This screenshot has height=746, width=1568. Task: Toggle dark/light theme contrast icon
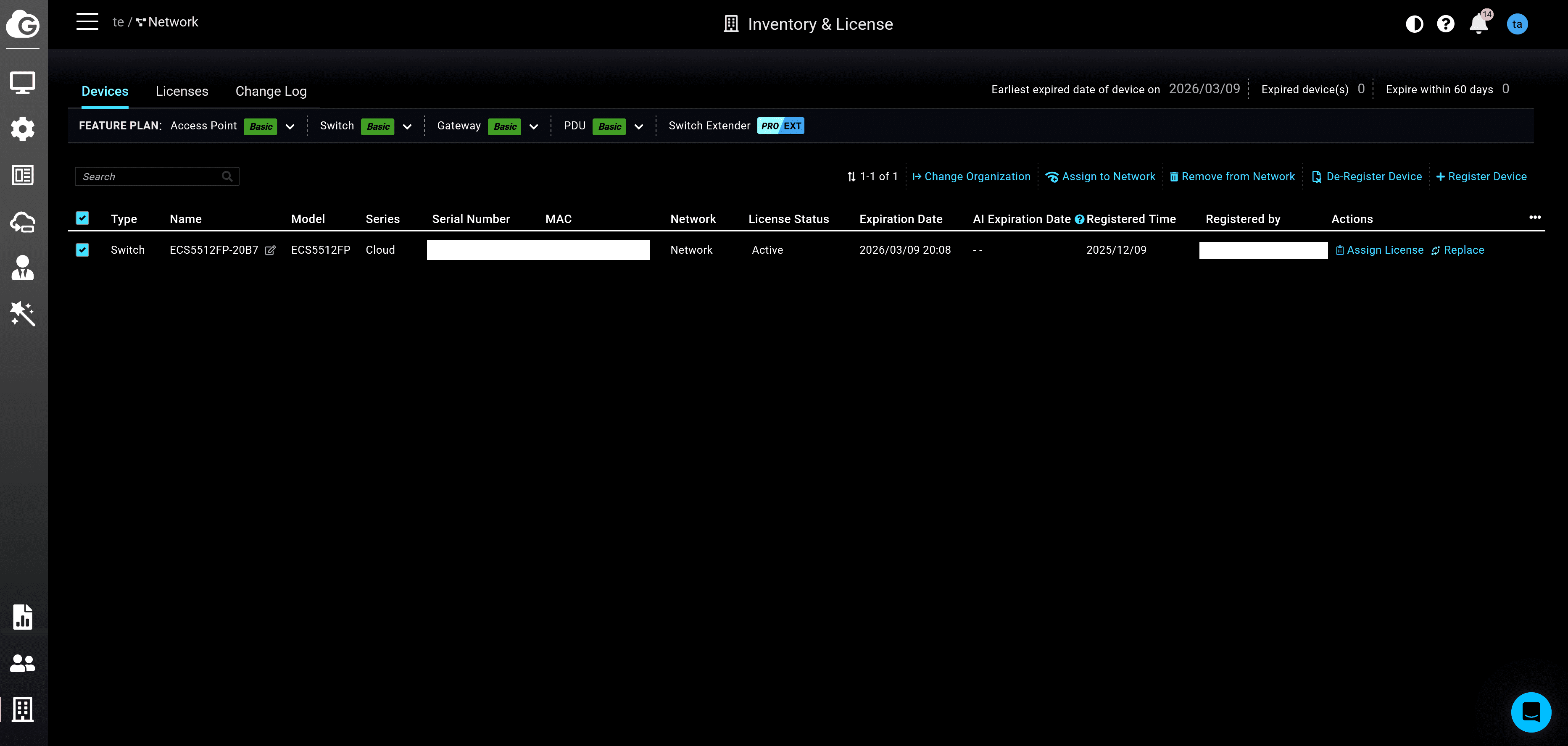click(1414, 24)
